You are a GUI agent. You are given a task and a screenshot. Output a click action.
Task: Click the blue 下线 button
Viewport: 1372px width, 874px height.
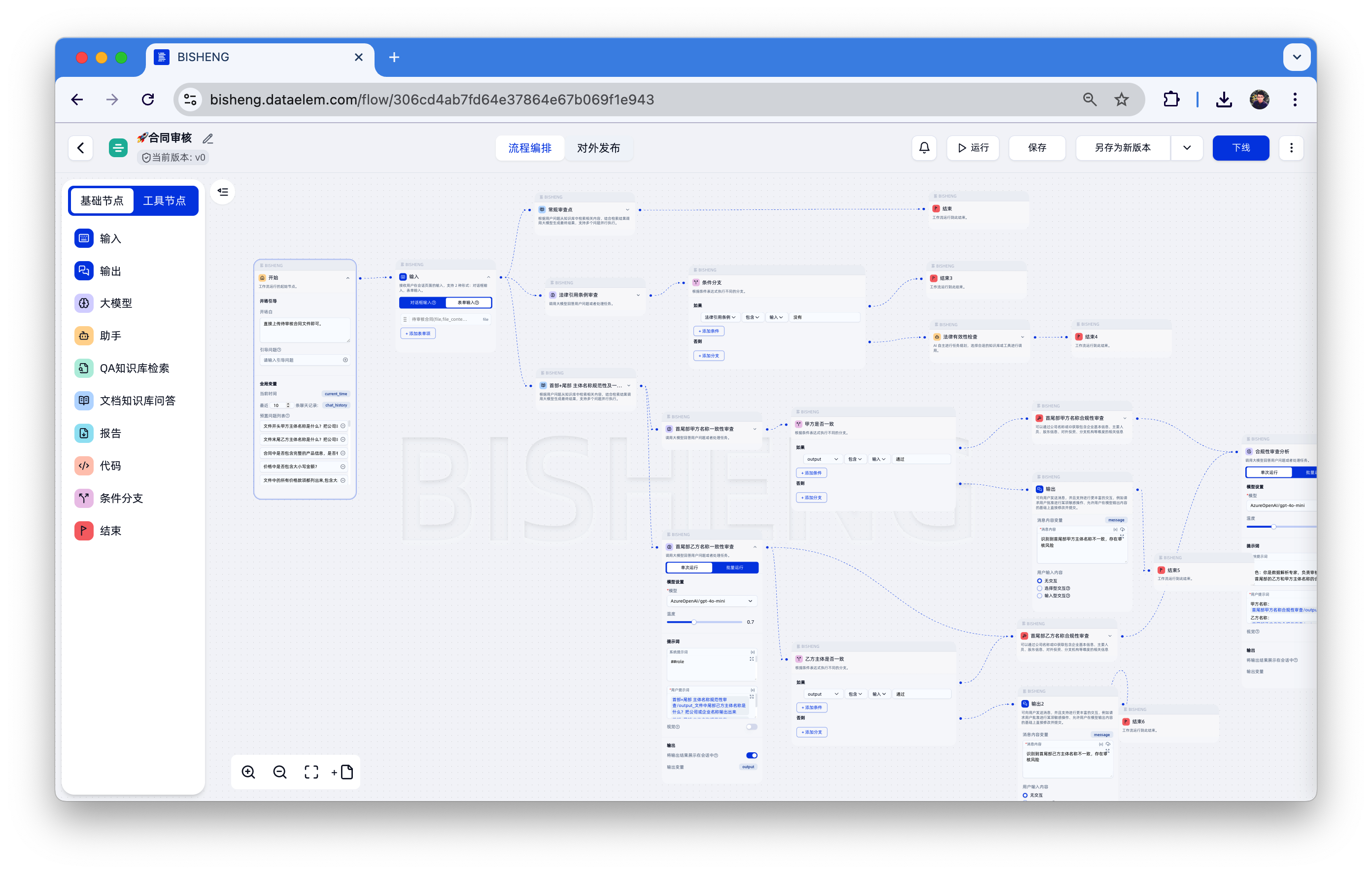coord(1240,148)
